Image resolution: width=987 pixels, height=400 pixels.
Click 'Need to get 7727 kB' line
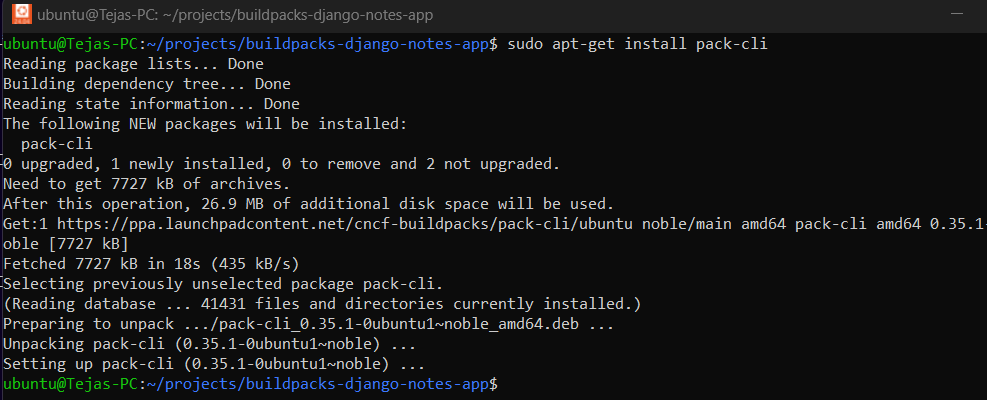pos(147,185)
